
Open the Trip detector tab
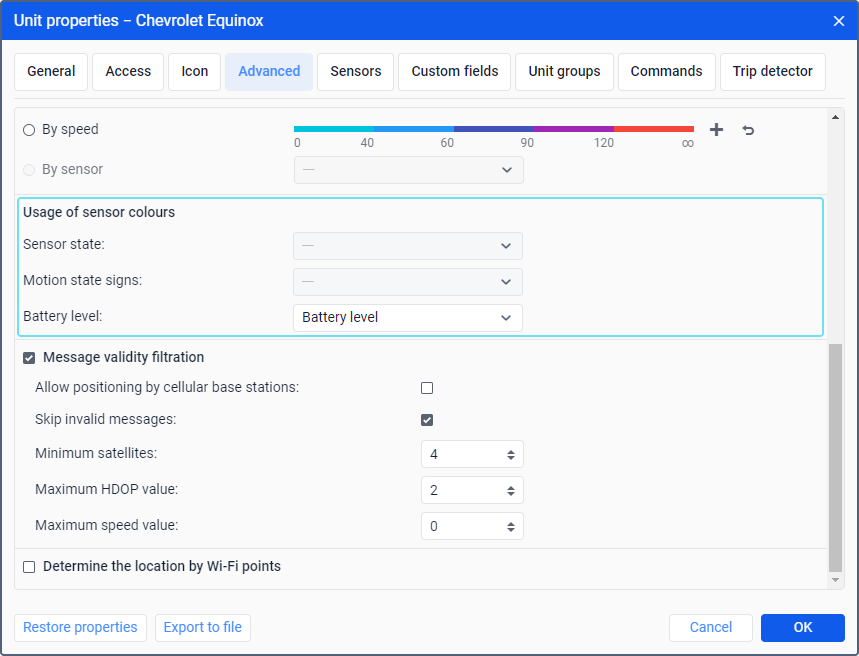click(772, 72)
